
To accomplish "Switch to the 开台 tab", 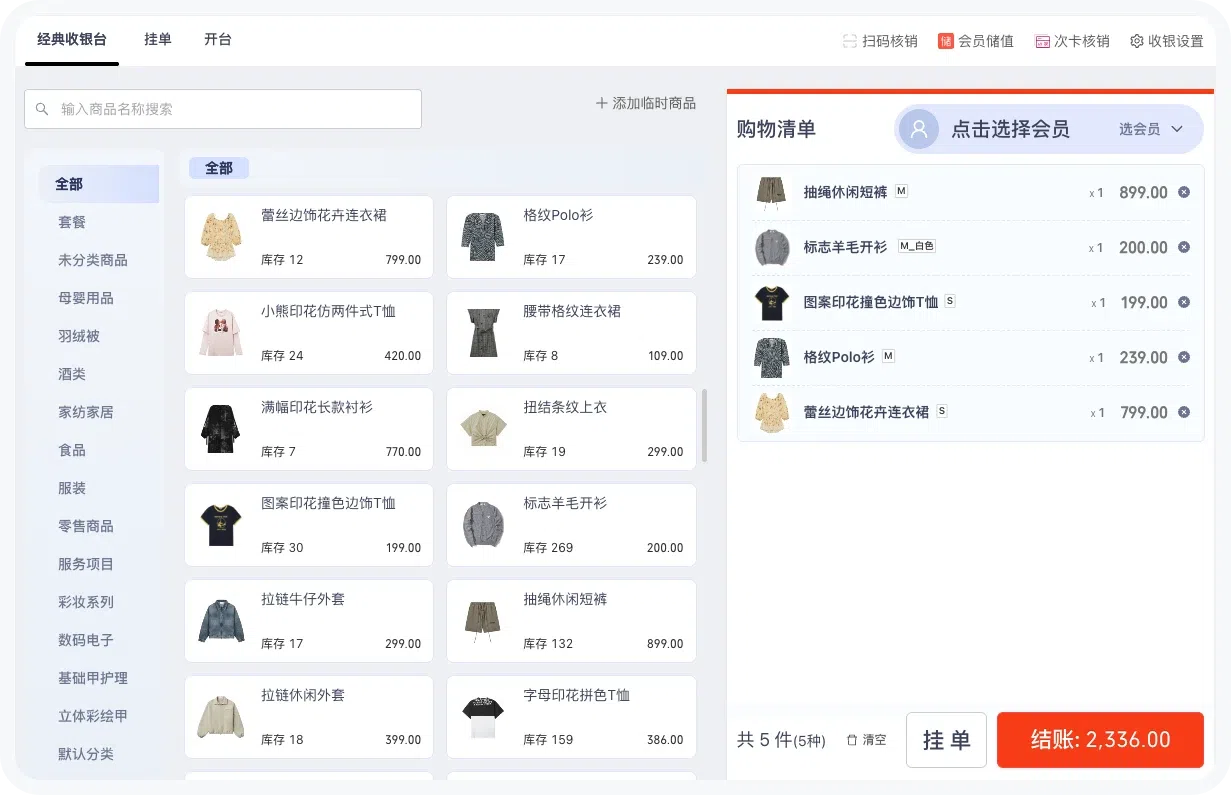I will click(x=218, y=40).
